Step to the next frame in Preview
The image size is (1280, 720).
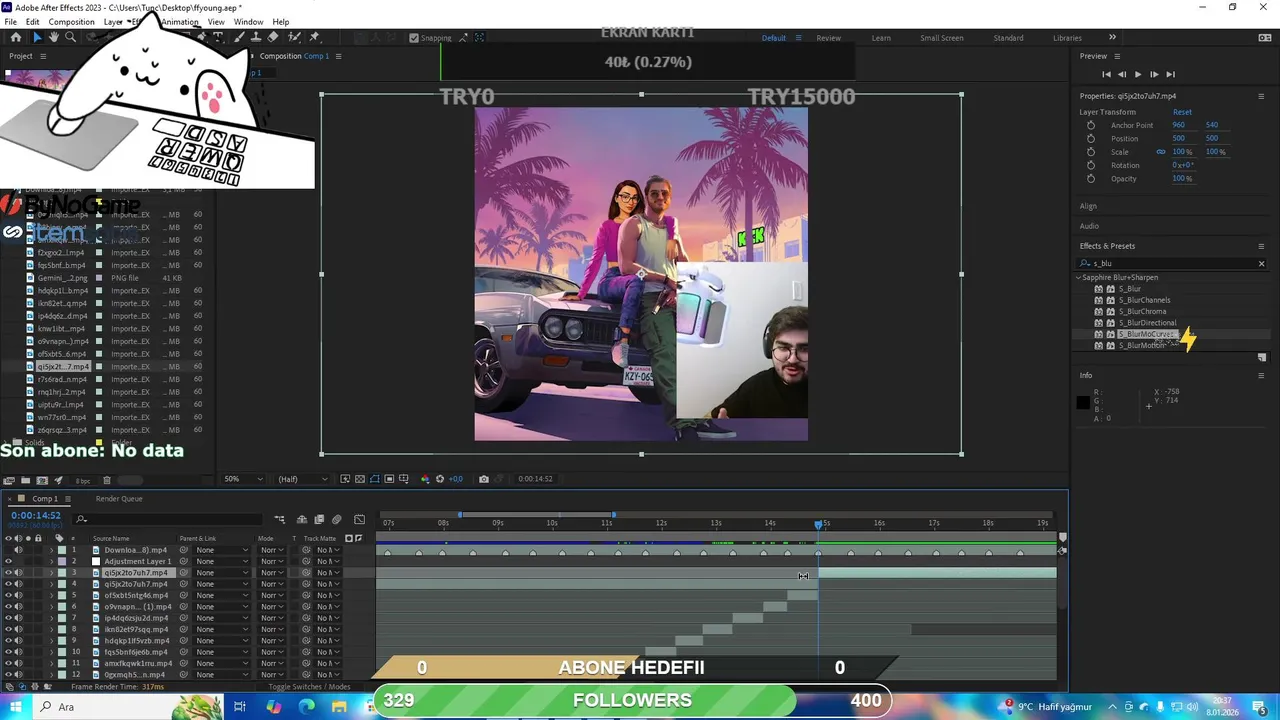[1153, 74]
